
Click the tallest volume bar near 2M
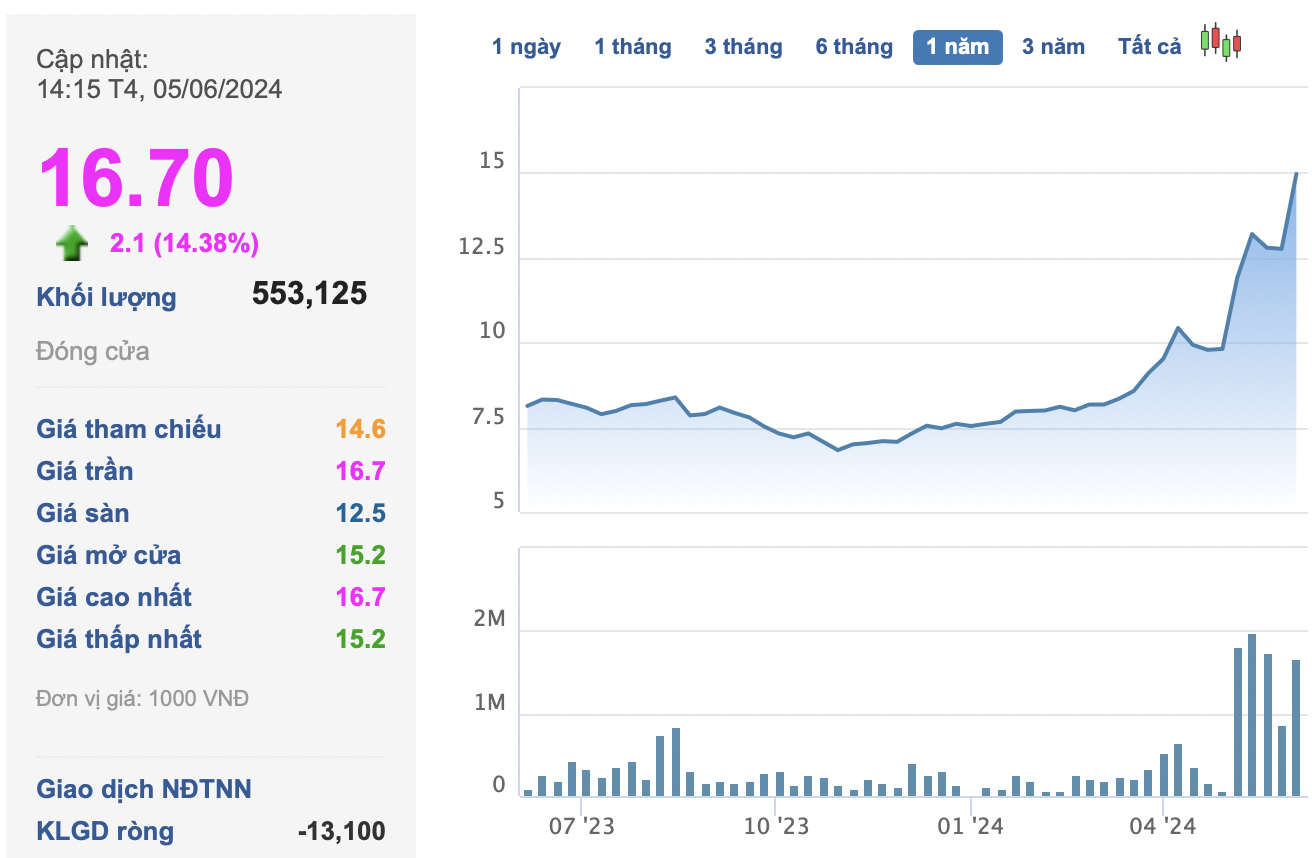[1252, 714]
